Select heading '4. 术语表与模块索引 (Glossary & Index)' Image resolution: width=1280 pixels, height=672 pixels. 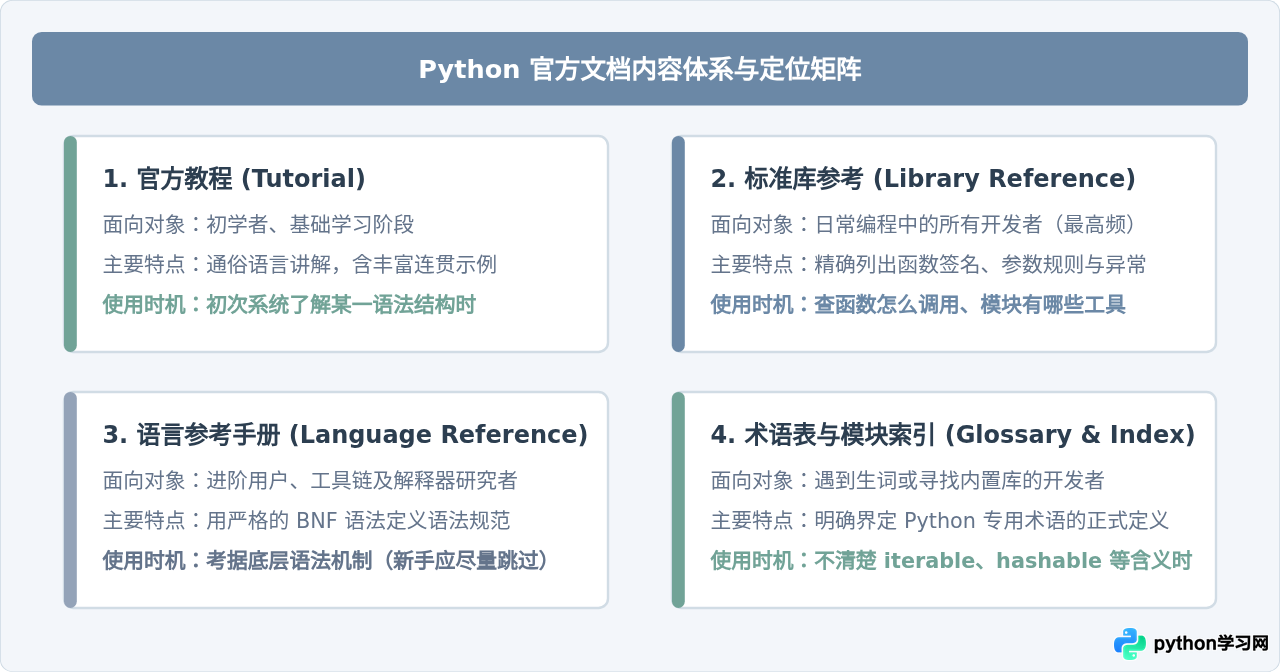[953, 435]
